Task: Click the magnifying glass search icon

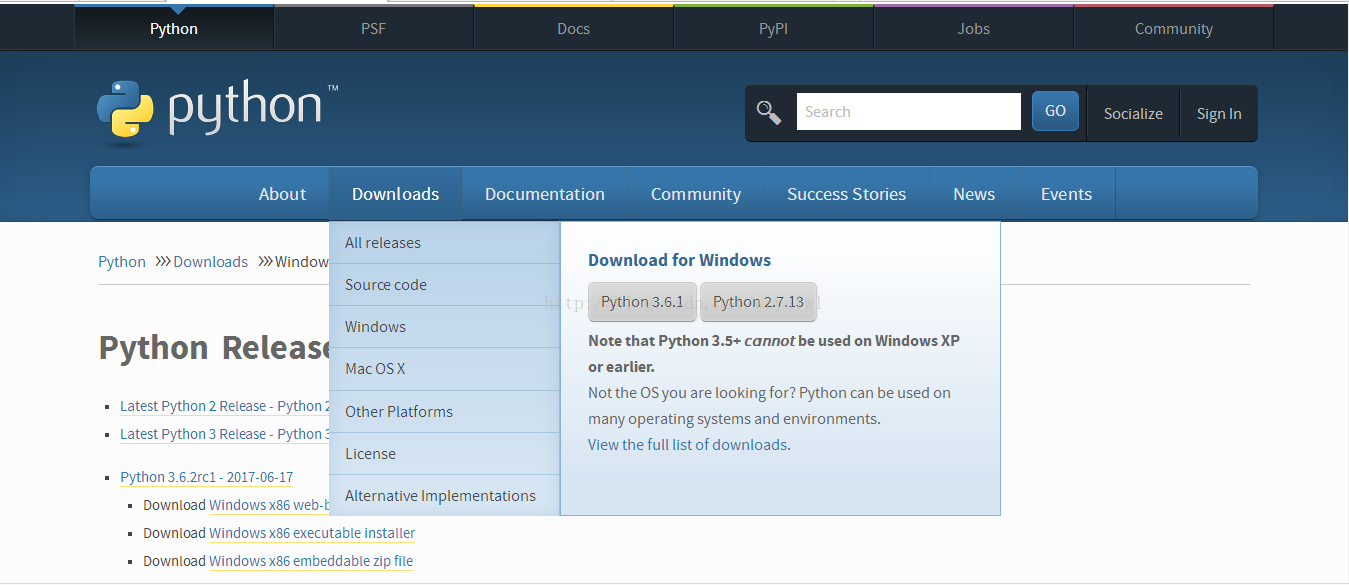Action: (x=769, y=112)
